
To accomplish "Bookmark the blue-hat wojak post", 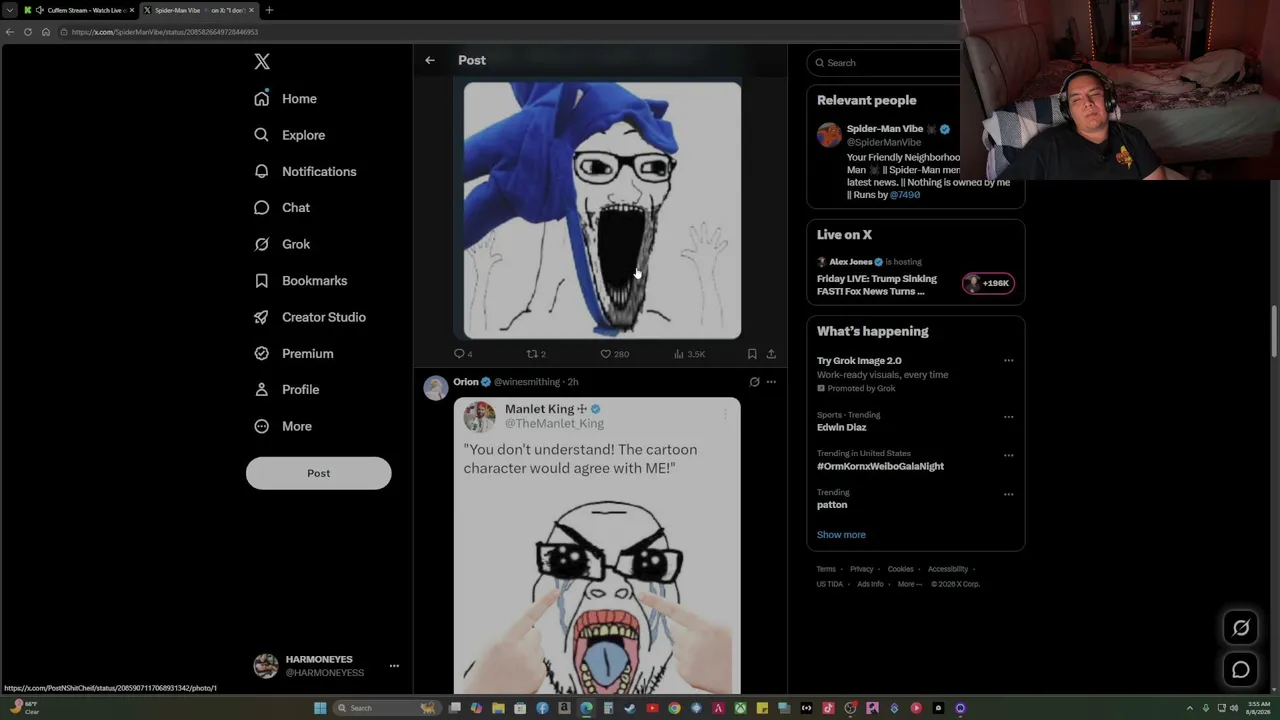I will 752,354.
